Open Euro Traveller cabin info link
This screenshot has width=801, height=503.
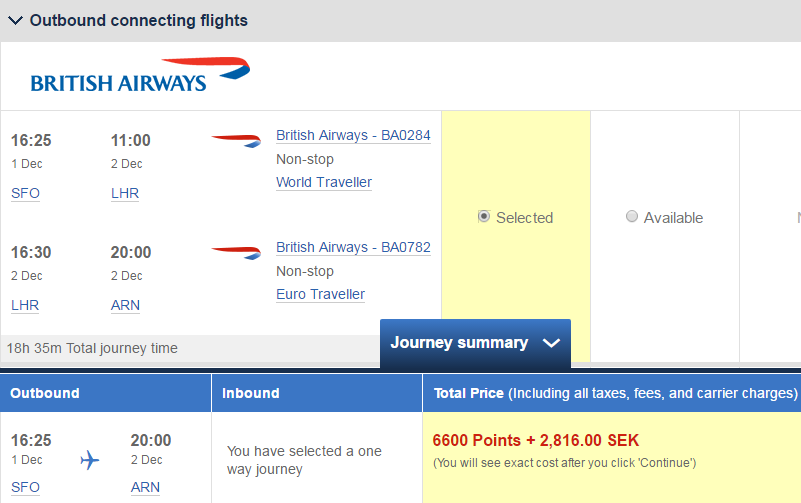[x=321, y=294]
